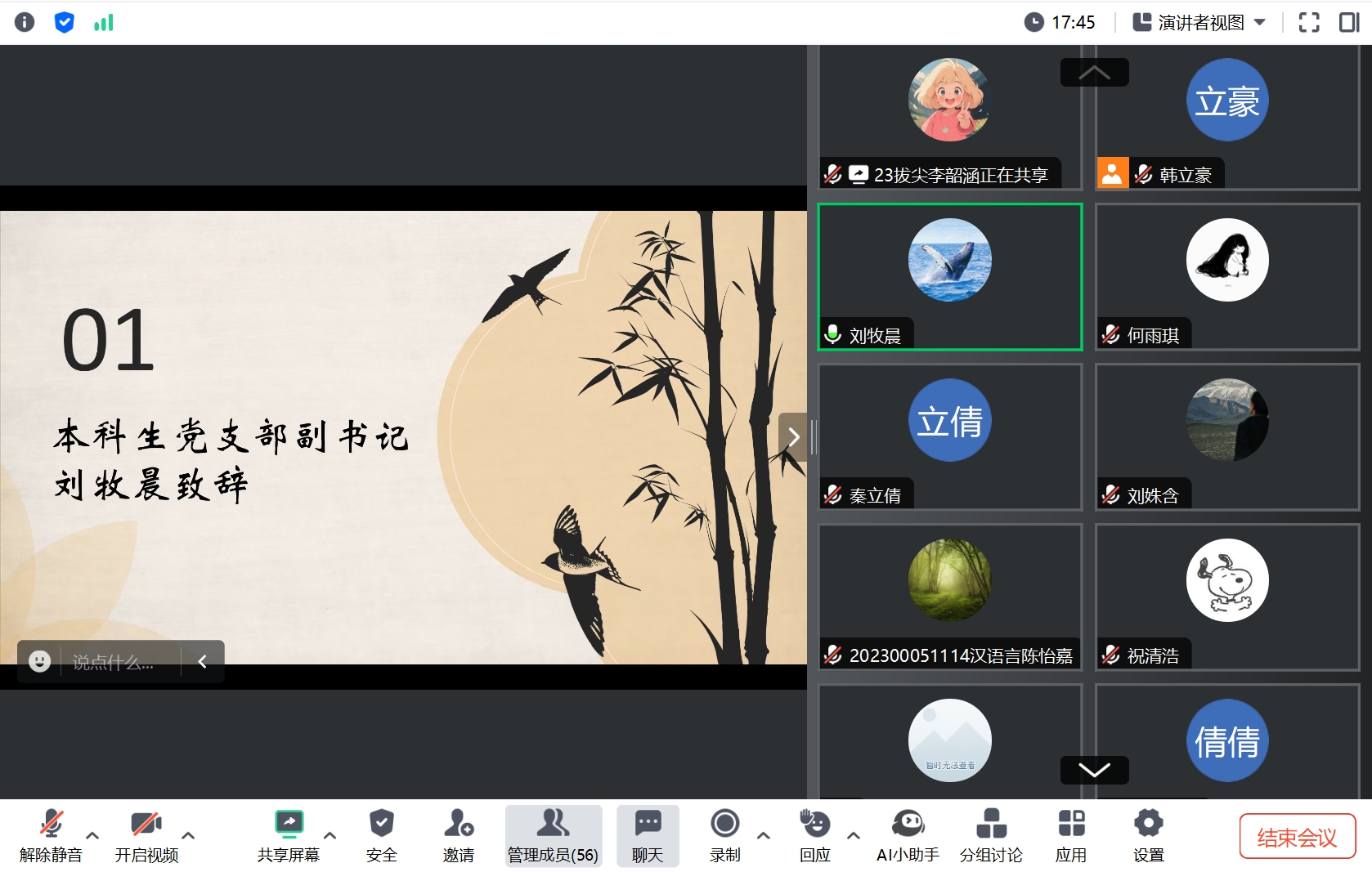Click the 结束会议 button
This screenshot has height=872, width=1372.
click(1297, 837)
